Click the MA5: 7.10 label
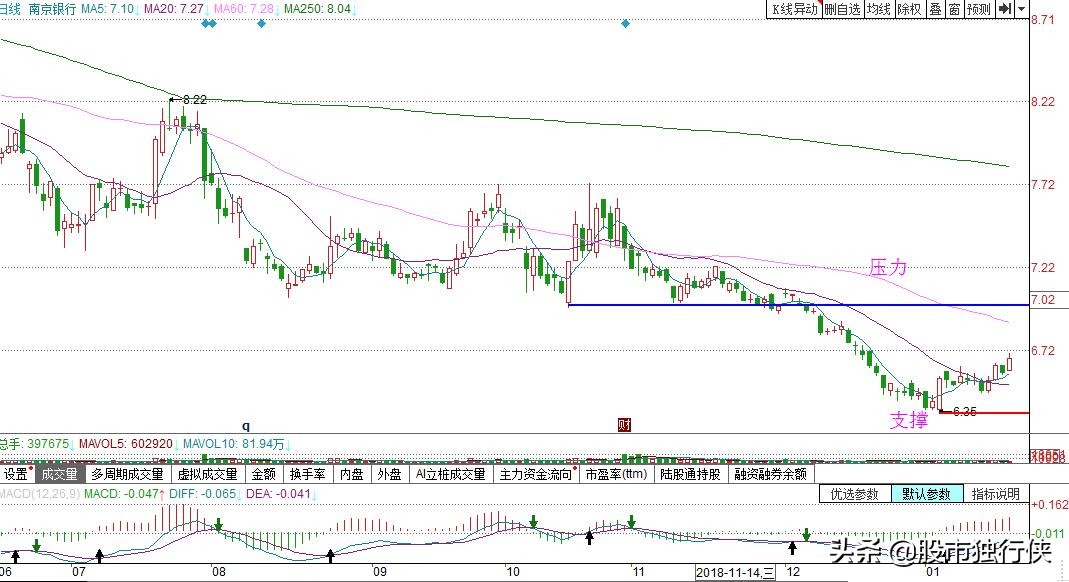 pos(109,9)
